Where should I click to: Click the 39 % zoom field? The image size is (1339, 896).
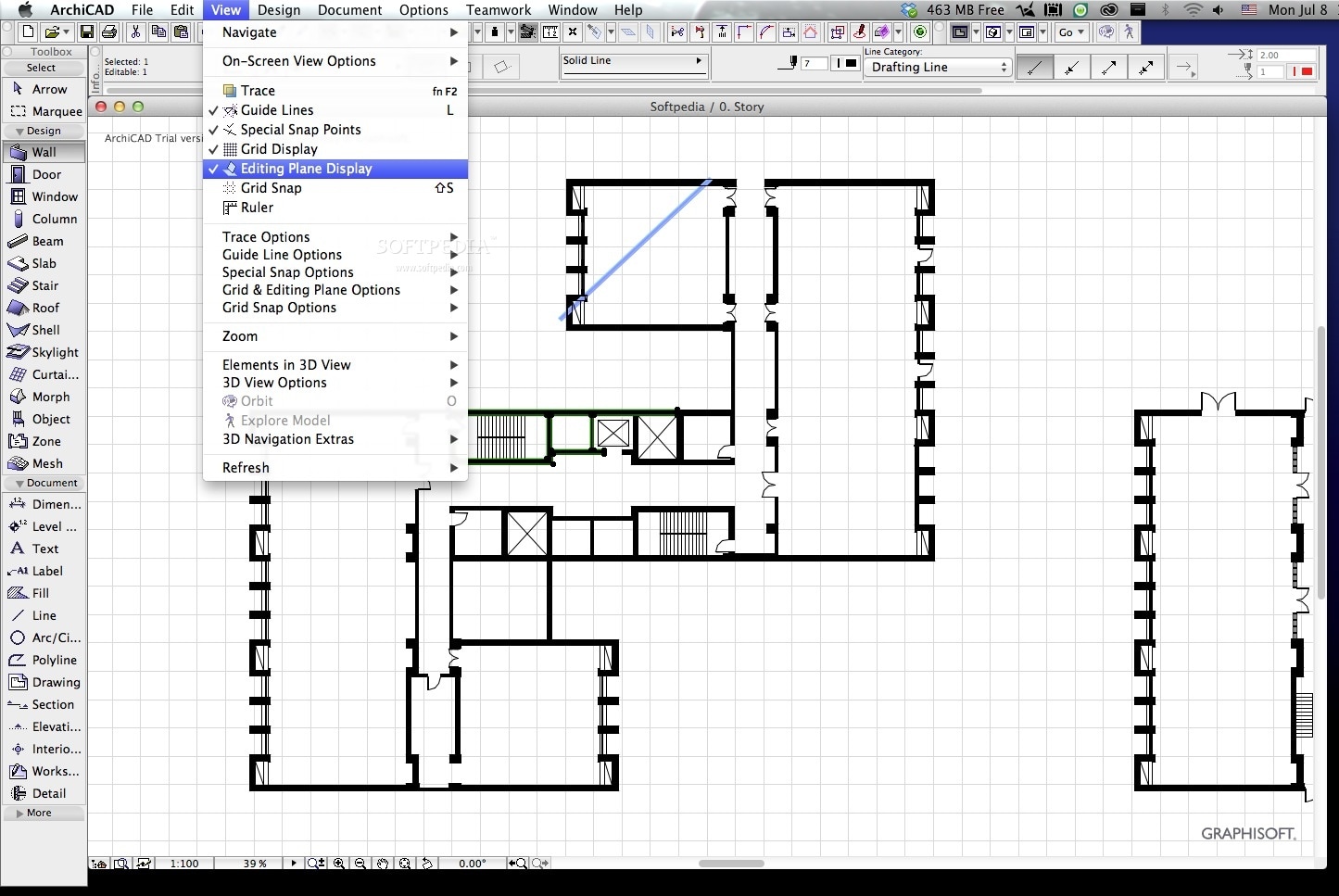pos(256,864)
